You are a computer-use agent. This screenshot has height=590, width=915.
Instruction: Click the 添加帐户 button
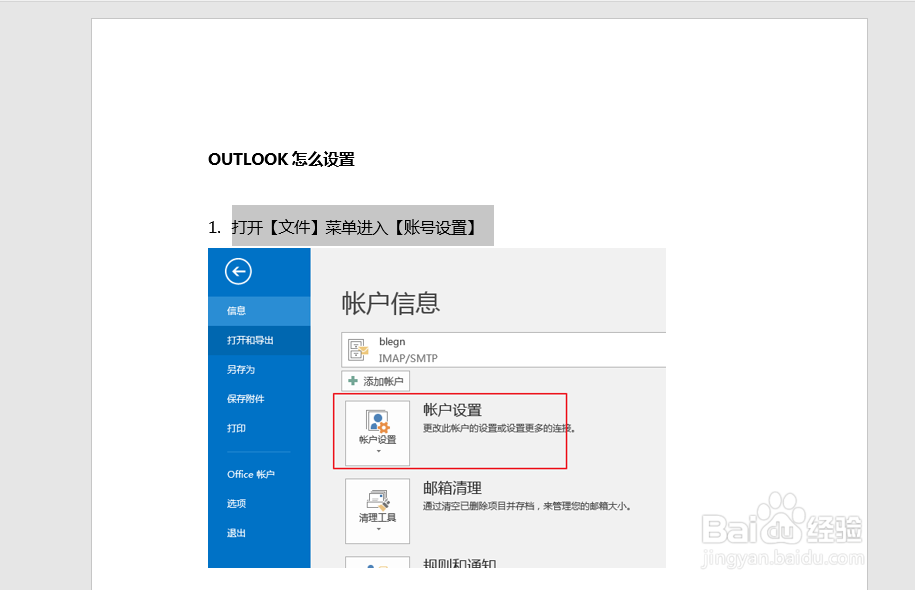point(376,381)
